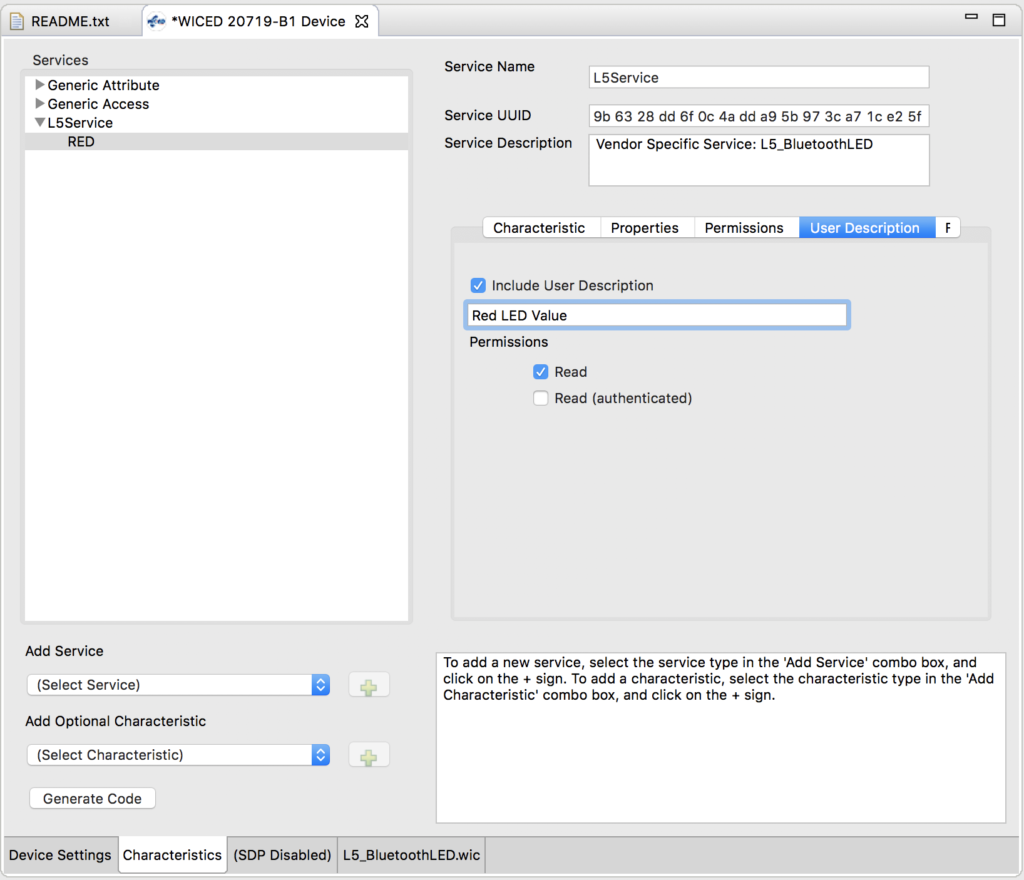Select the L5Service tree item label

point(80,123)
